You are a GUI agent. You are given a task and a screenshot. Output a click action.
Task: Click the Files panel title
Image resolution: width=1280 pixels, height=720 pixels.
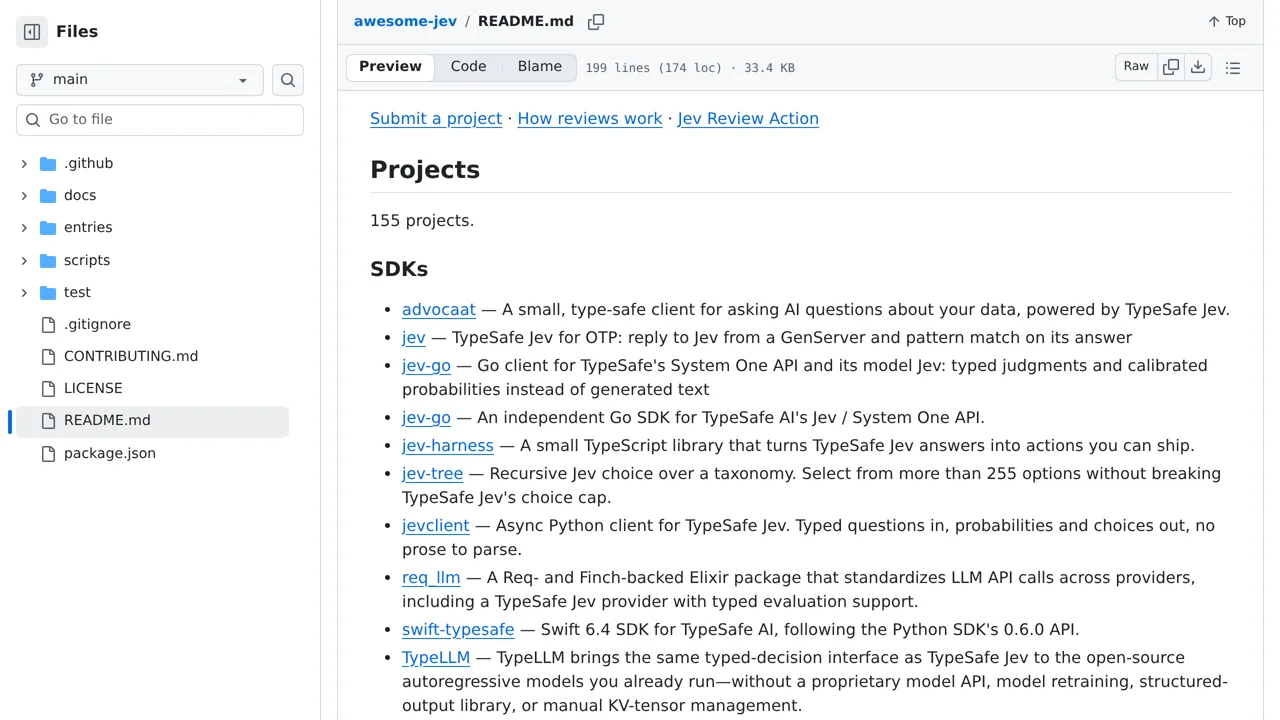tap(77, 32)
